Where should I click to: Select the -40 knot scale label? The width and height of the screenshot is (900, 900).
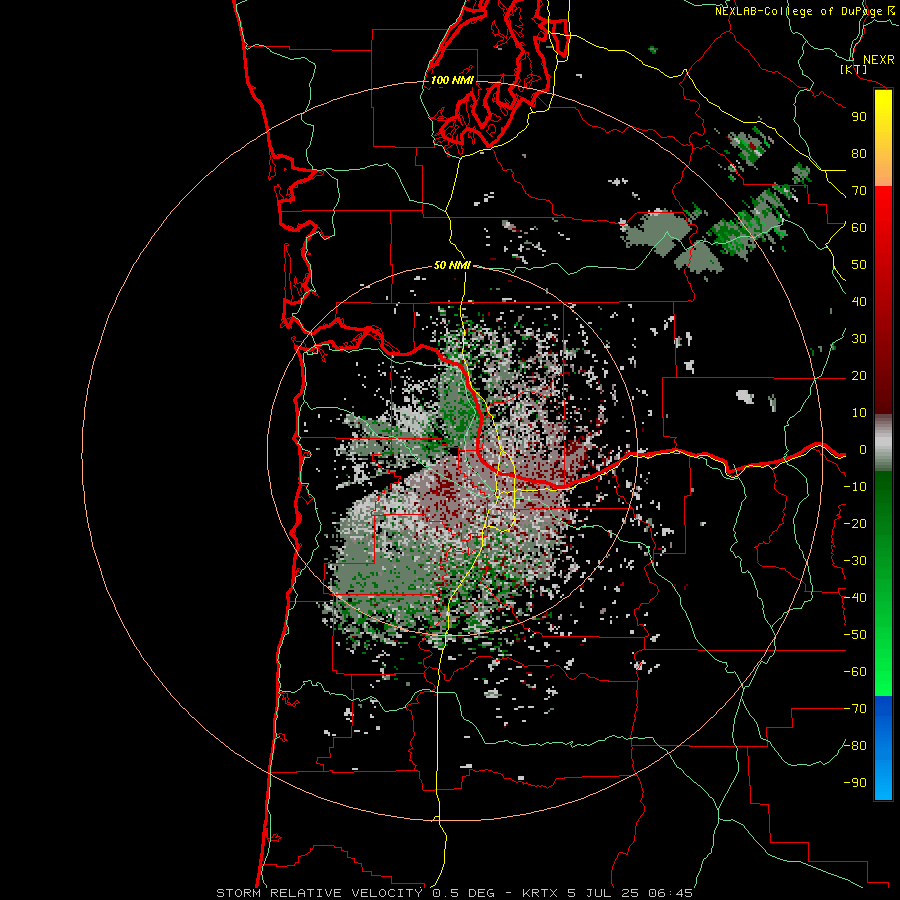coord(855,598)
